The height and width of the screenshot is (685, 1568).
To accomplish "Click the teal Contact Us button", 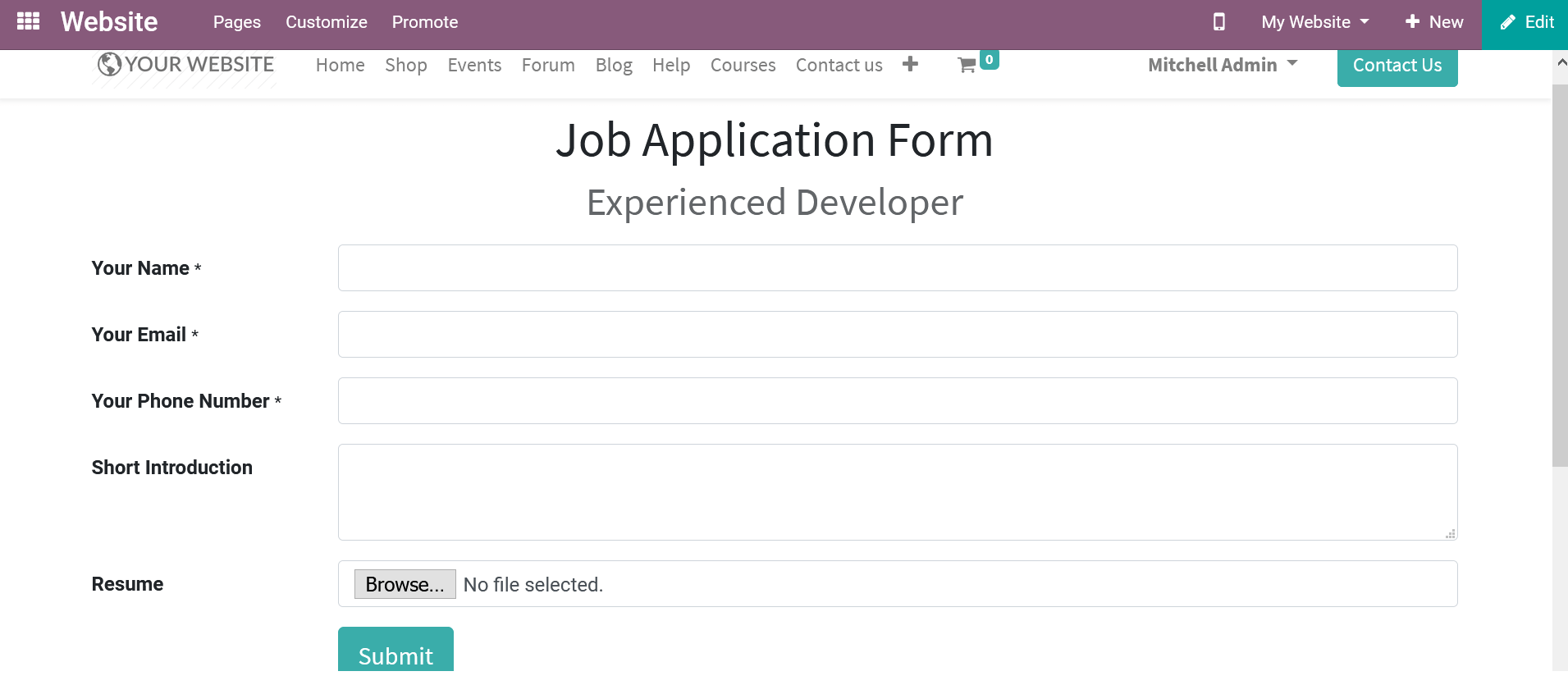I will click(x=1397, y=66).
